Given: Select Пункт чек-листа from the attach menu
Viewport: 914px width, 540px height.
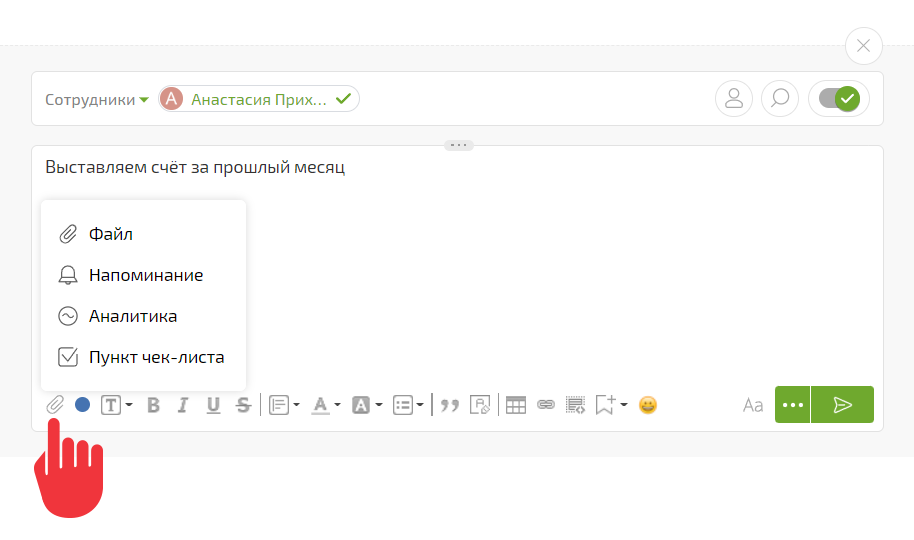Looking at the screenshot, I should (x=143, y=357).
